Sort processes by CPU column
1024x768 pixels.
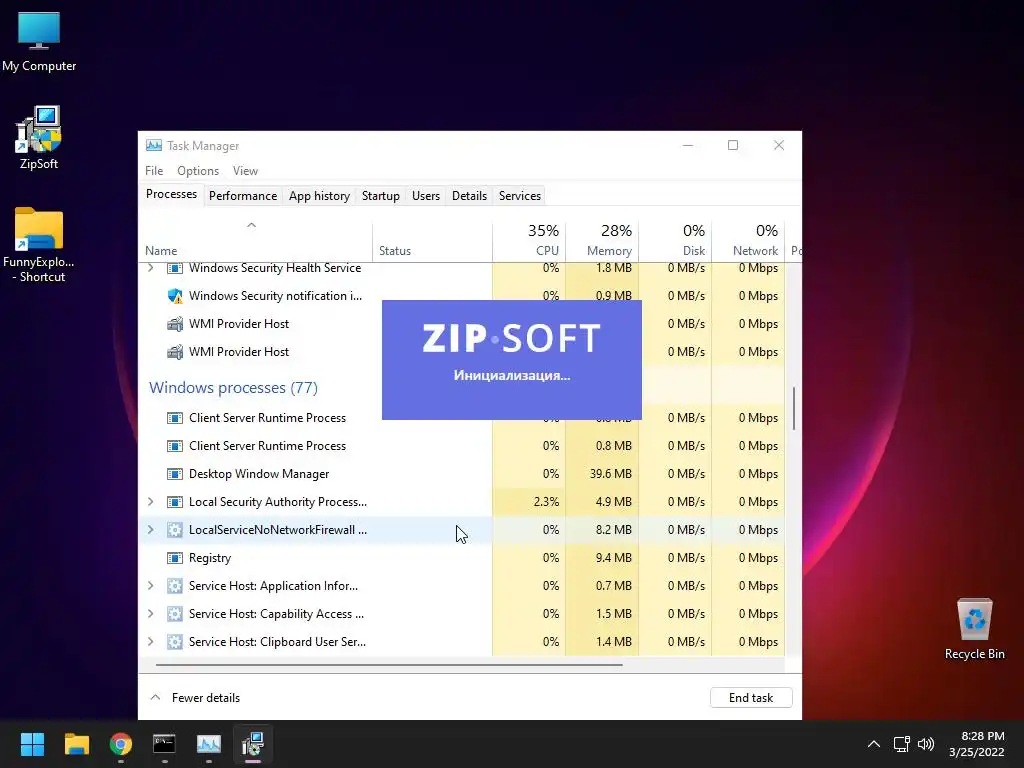[529, 242]
